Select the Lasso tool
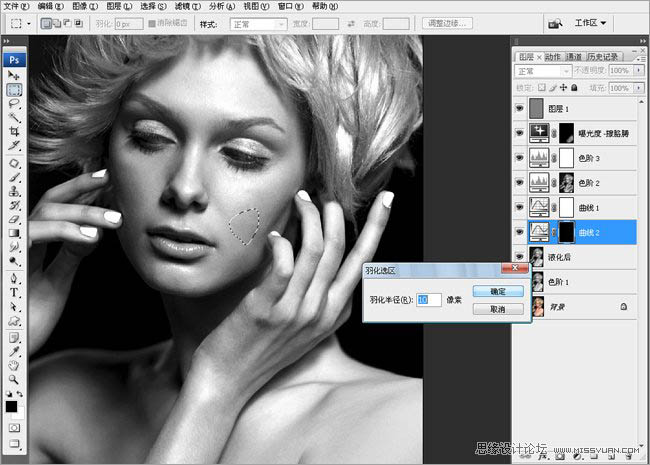The width and height of the screenshot is (650, 465). click(15, 103)
